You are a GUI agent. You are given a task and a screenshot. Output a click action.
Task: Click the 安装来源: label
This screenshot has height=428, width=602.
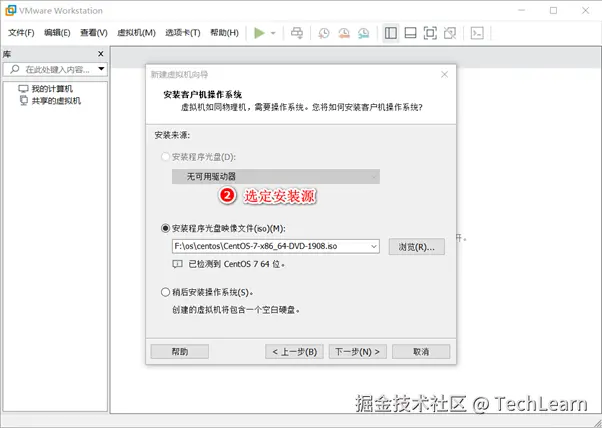pyautogui.click(x=172, y=135)
